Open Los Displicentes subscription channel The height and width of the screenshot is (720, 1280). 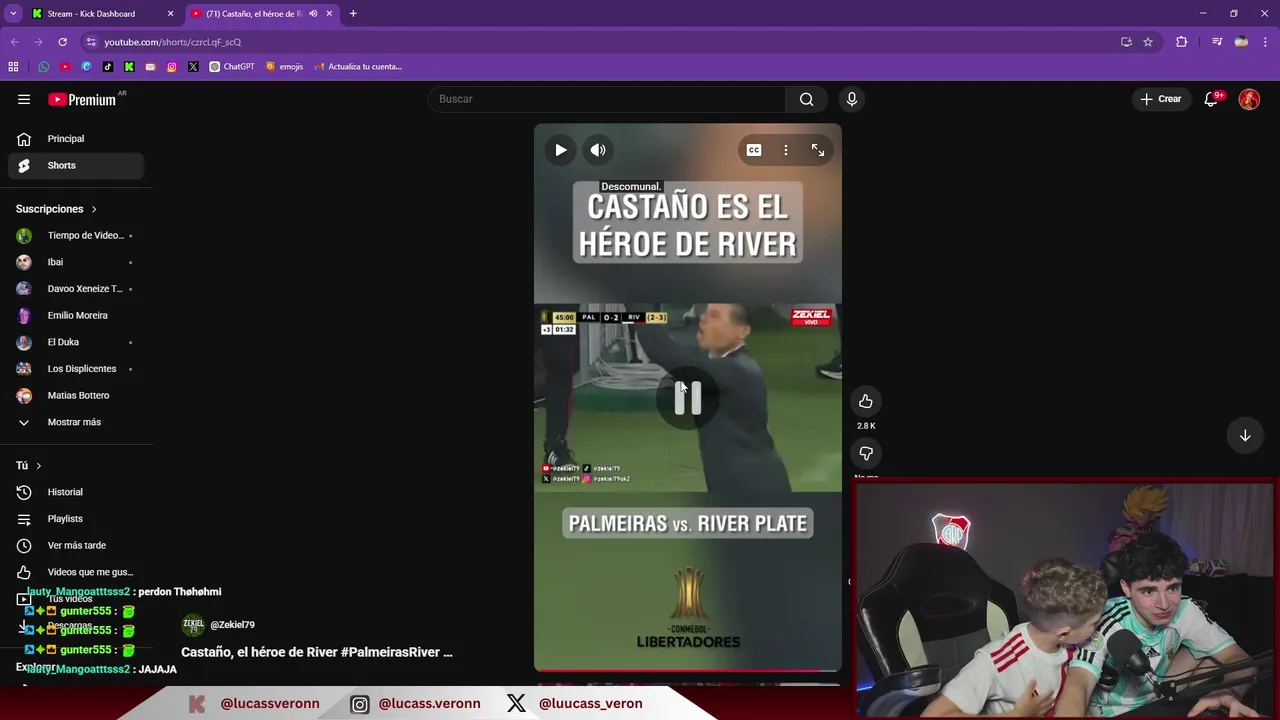[x=76, y=369]
